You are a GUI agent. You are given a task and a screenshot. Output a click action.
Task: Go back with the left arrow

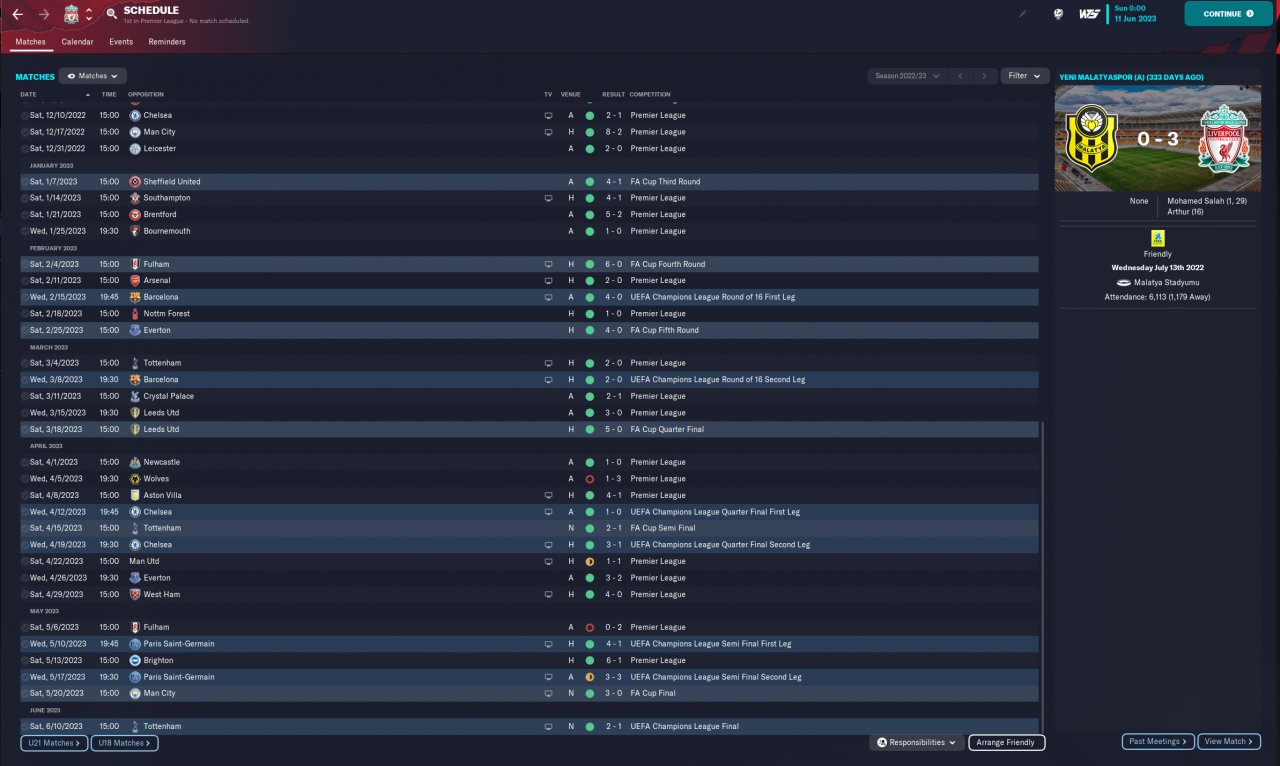point(18,14)
